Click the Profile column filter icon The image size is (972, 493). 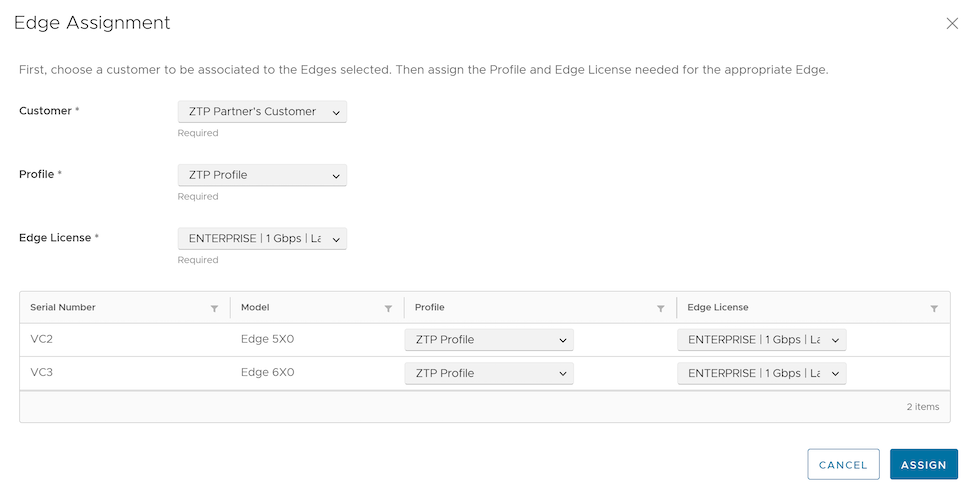pos(661,309)
